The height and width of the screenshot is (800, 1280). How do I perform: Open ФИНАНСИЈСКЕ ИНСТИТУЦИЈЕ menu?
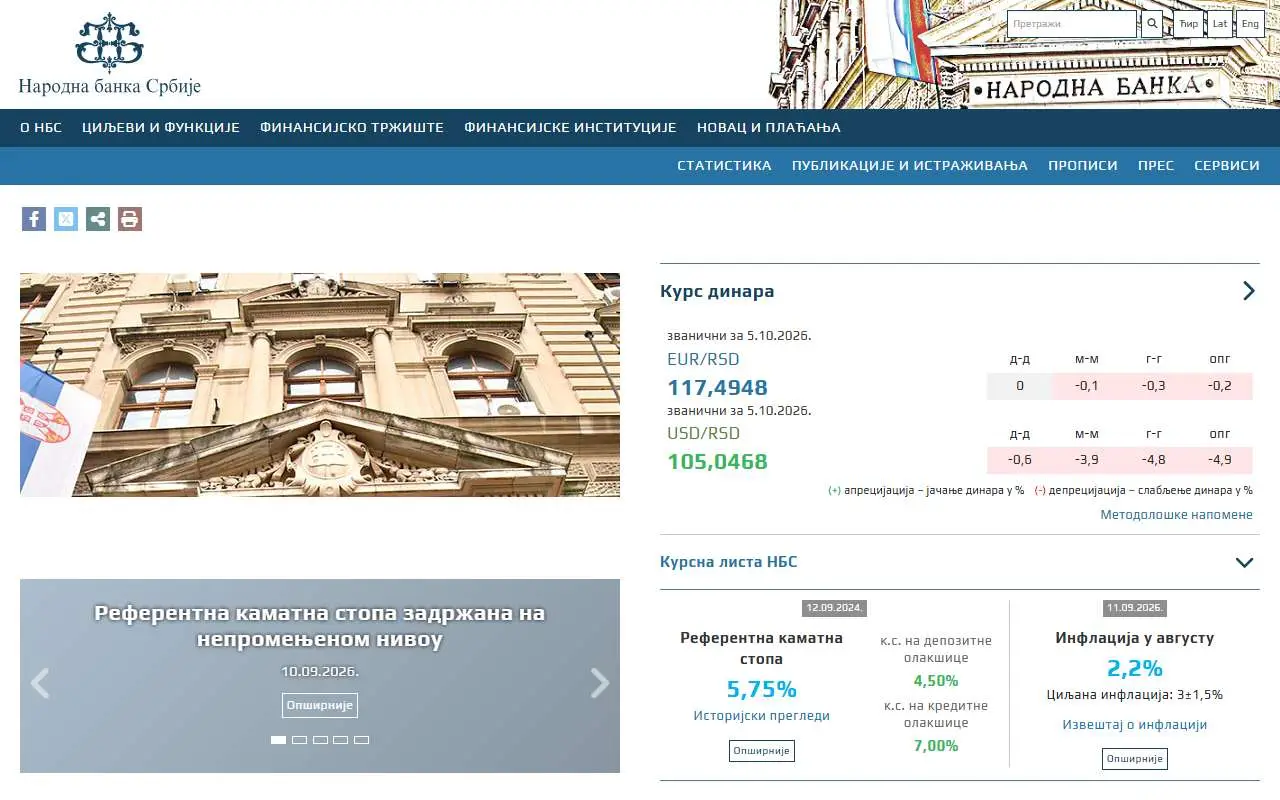[570, 128]
